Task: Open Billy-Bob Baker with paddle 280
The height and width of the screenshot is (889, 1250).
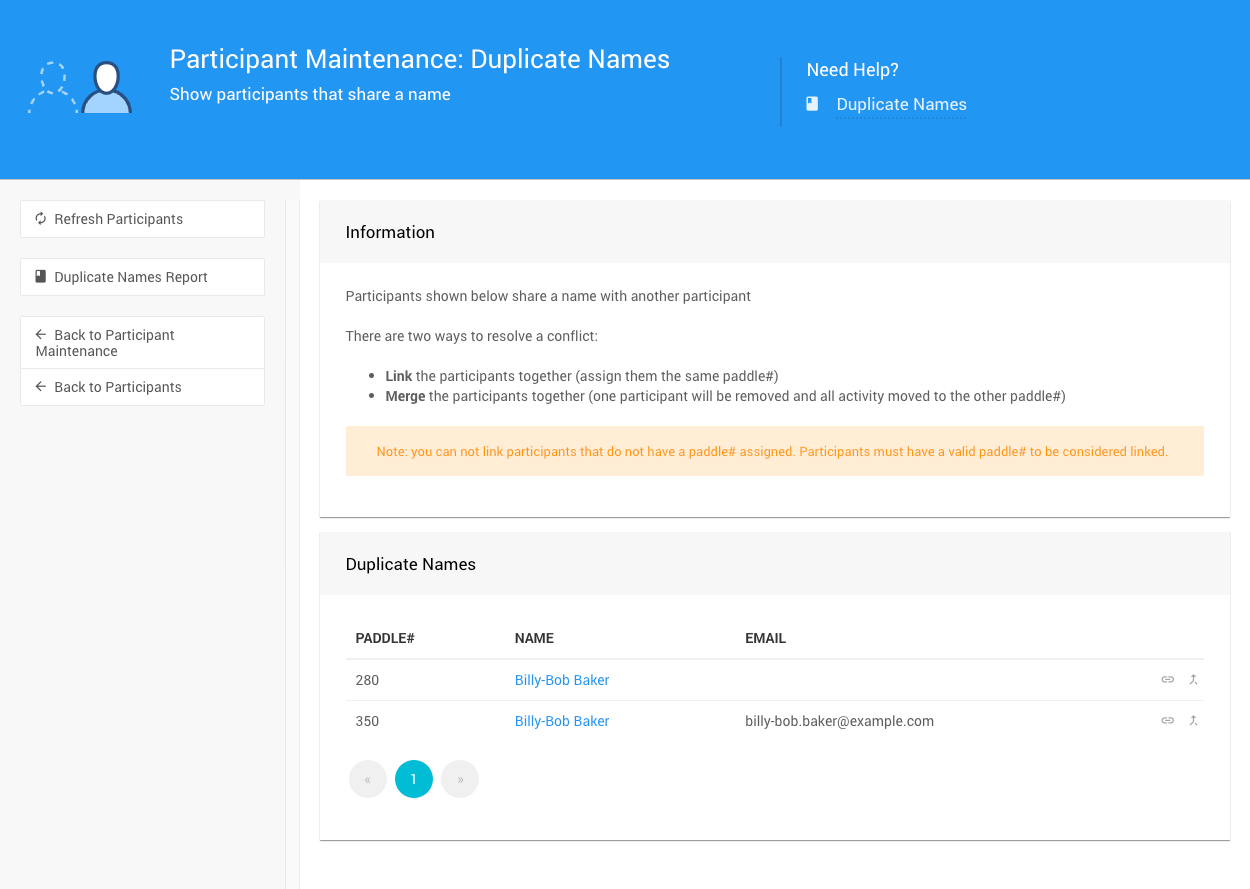Action: 561,680
